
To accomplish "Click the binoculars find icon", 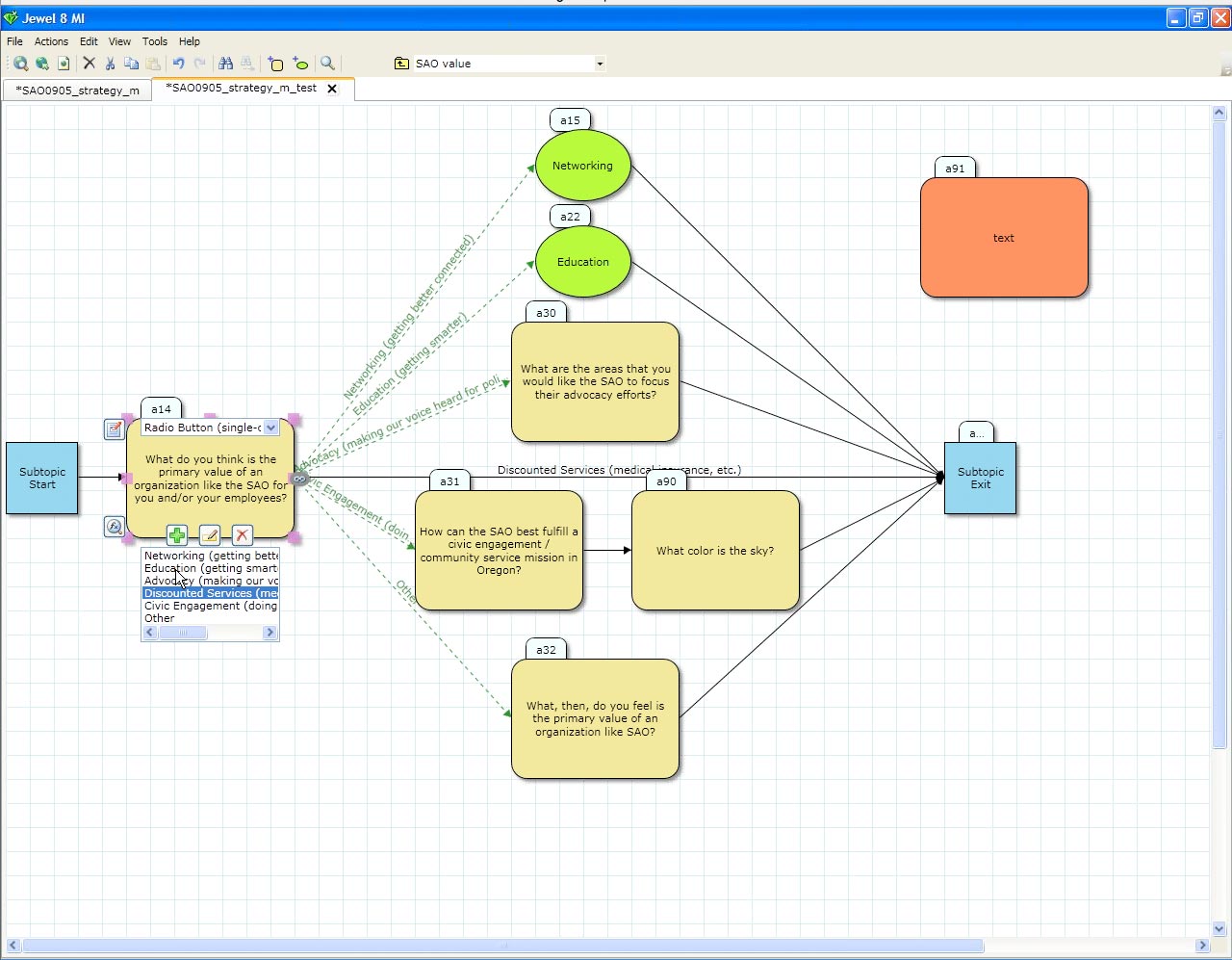I will (x=225, y=64).
